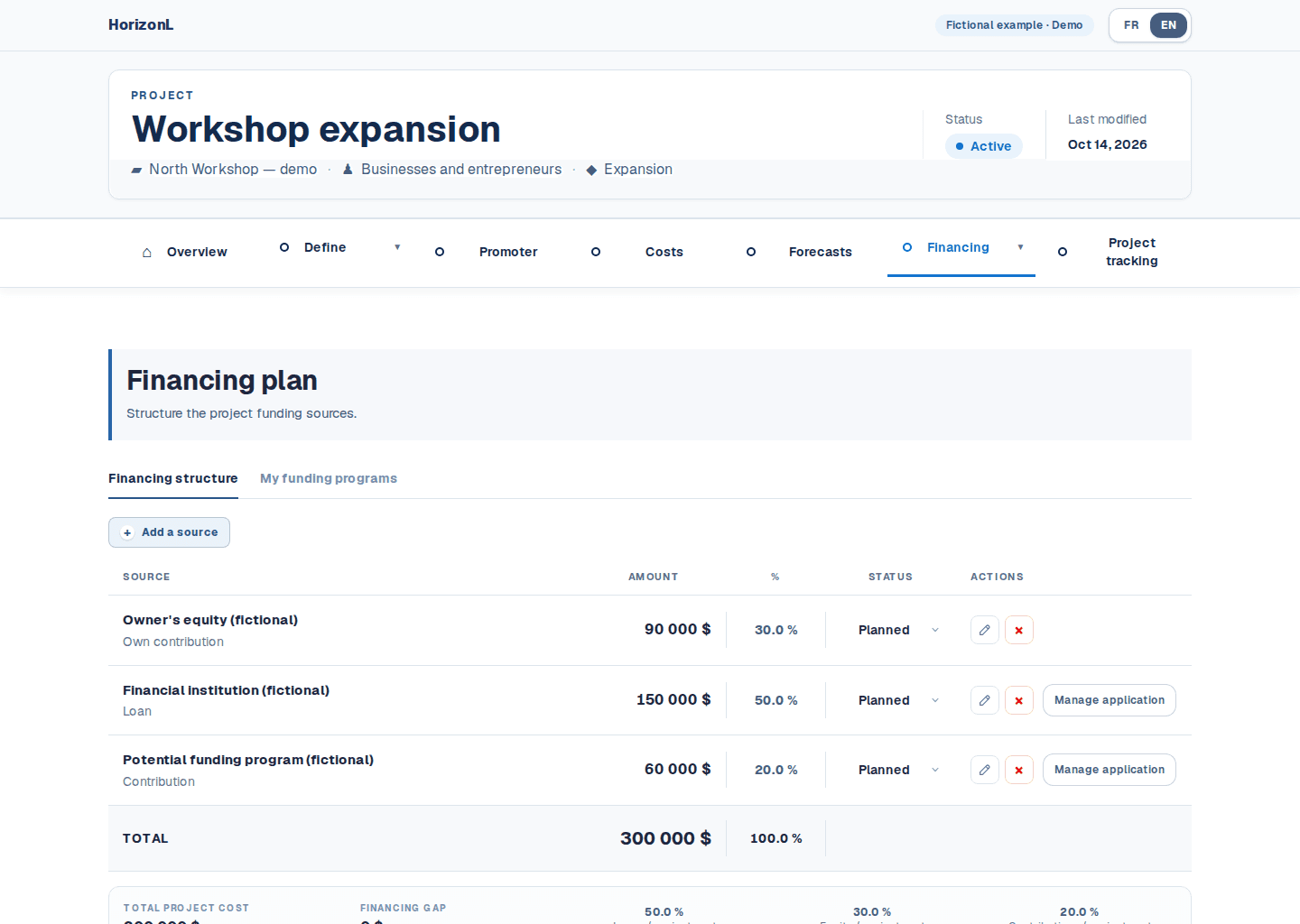Click the Financial institution (fictional) name
This screenshot has height=924, width=1300.
(227, 690)
